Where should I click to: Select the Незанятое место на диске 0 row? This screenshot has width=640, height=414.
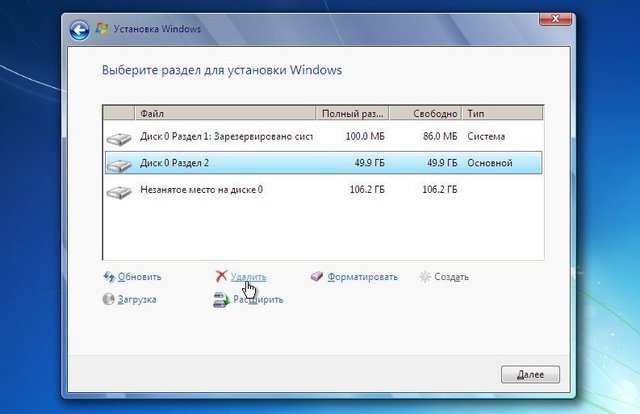point(324,189)
